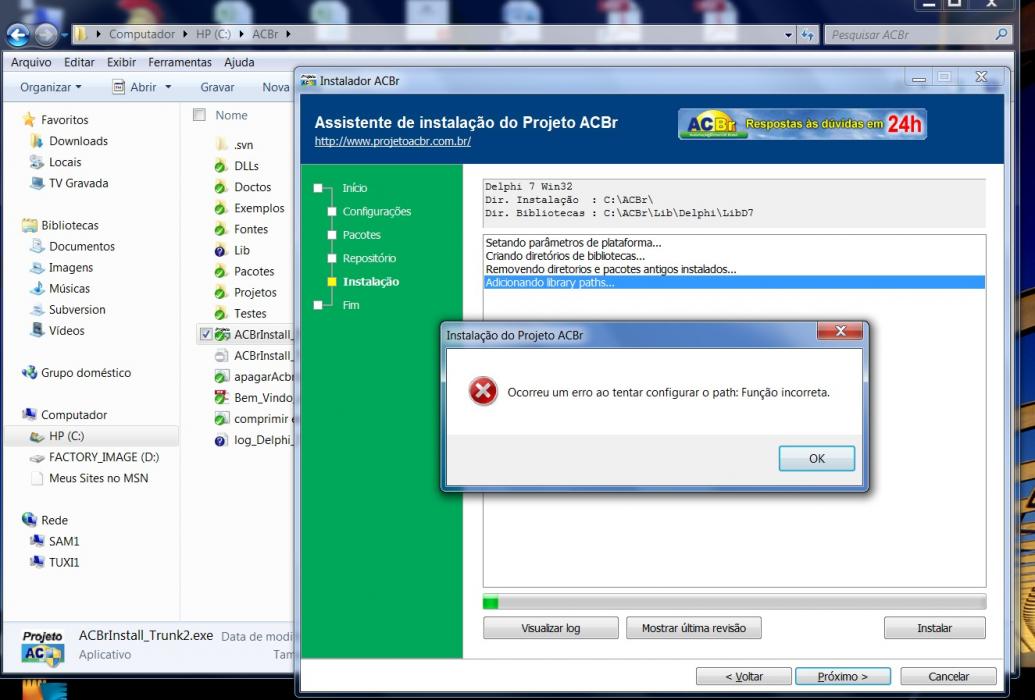1035x700 pixels.
Task: Select the Repositório wizard step
Action: coord(369,258)
